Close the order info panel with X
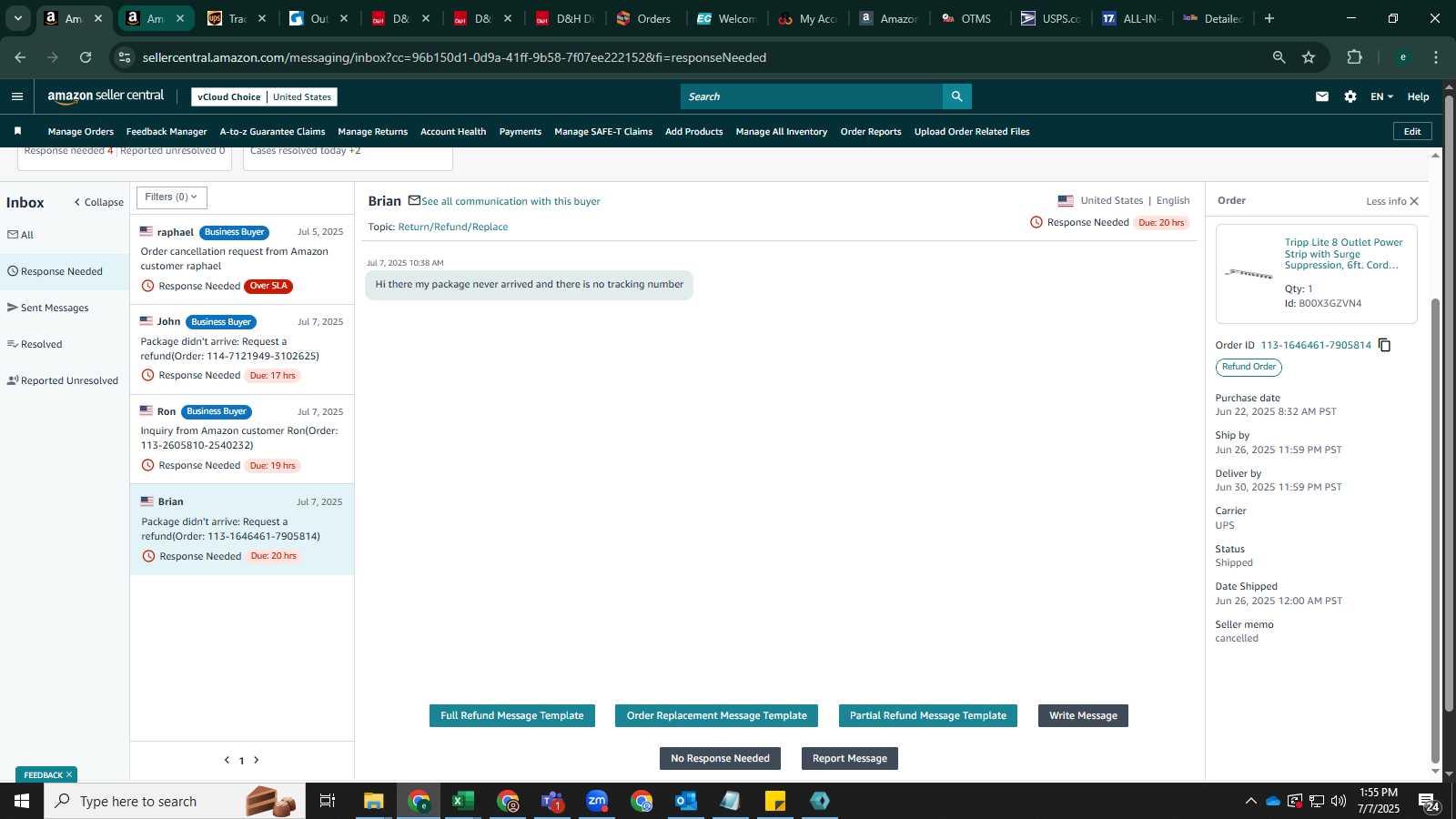This screenshot has height=819, width=1456. [x=1414, y=201]
